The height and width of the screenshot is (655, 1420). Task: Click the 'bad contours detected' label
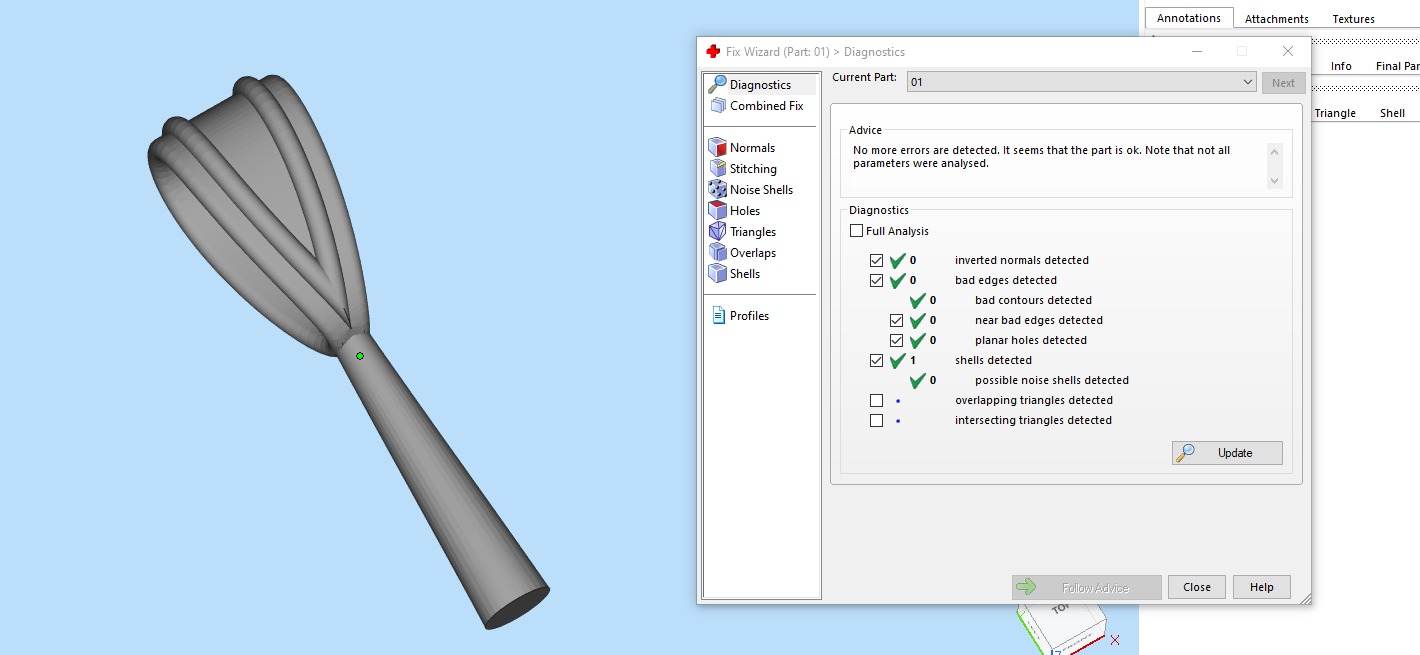(1033, 300)
